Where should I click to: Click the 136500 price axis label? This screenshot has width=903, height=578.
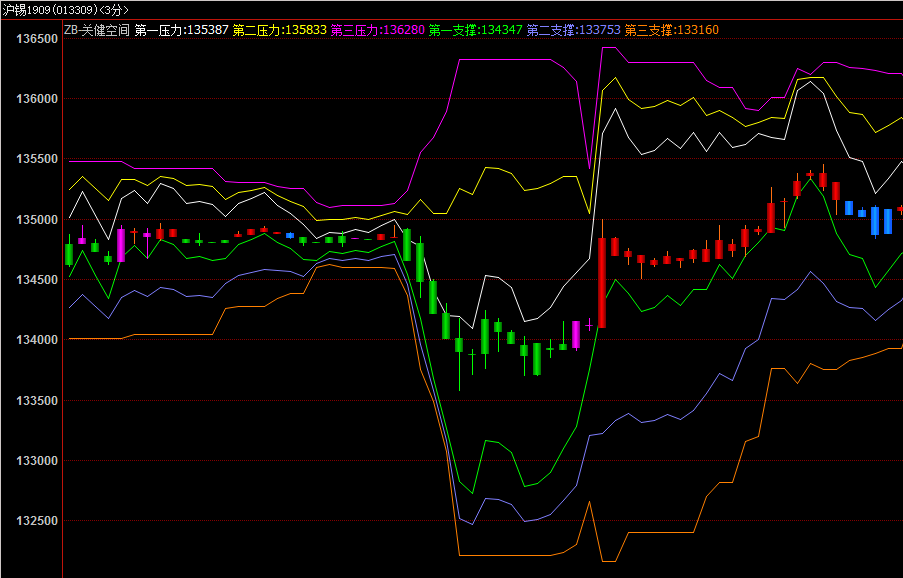pos(37,39)
